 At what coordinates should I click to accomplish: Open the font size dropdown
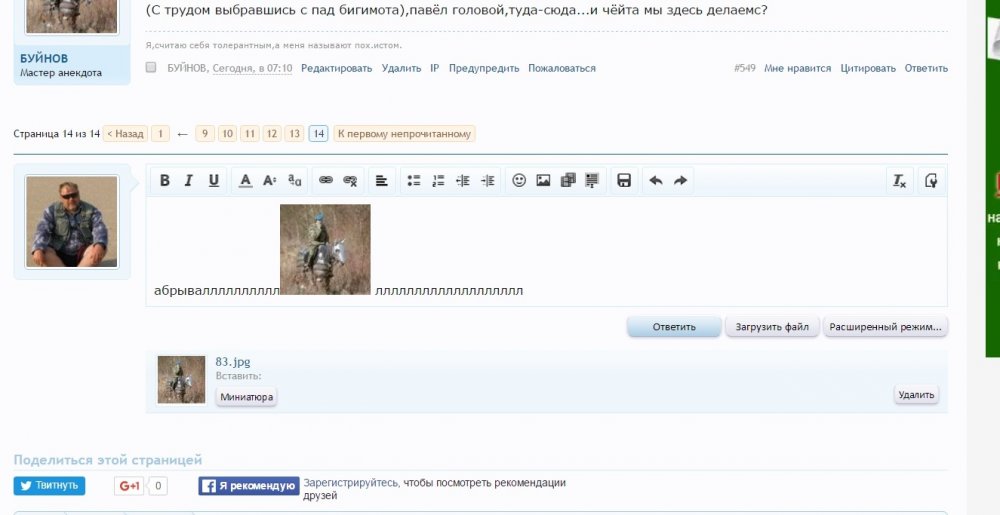tap(269, 181)
